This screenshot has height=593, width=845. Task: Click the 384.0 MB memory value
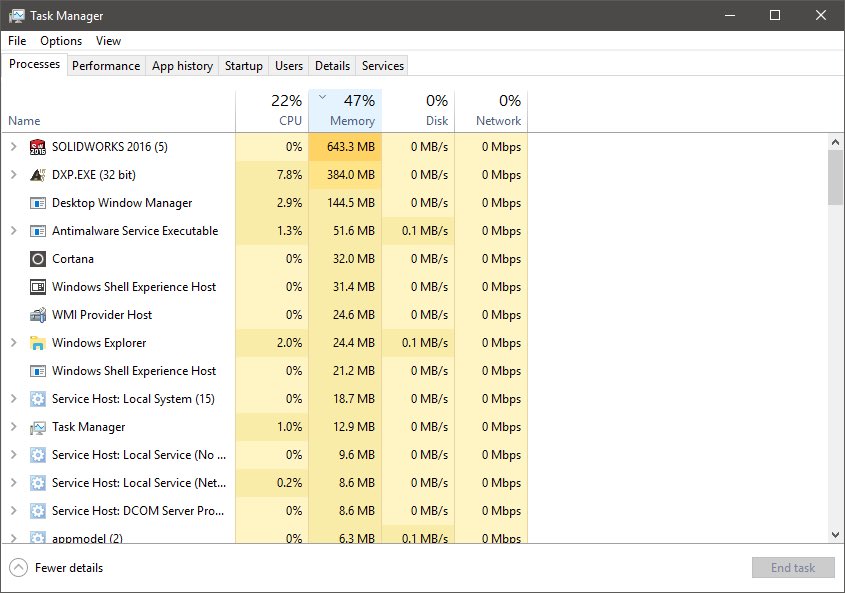(351, 175)
